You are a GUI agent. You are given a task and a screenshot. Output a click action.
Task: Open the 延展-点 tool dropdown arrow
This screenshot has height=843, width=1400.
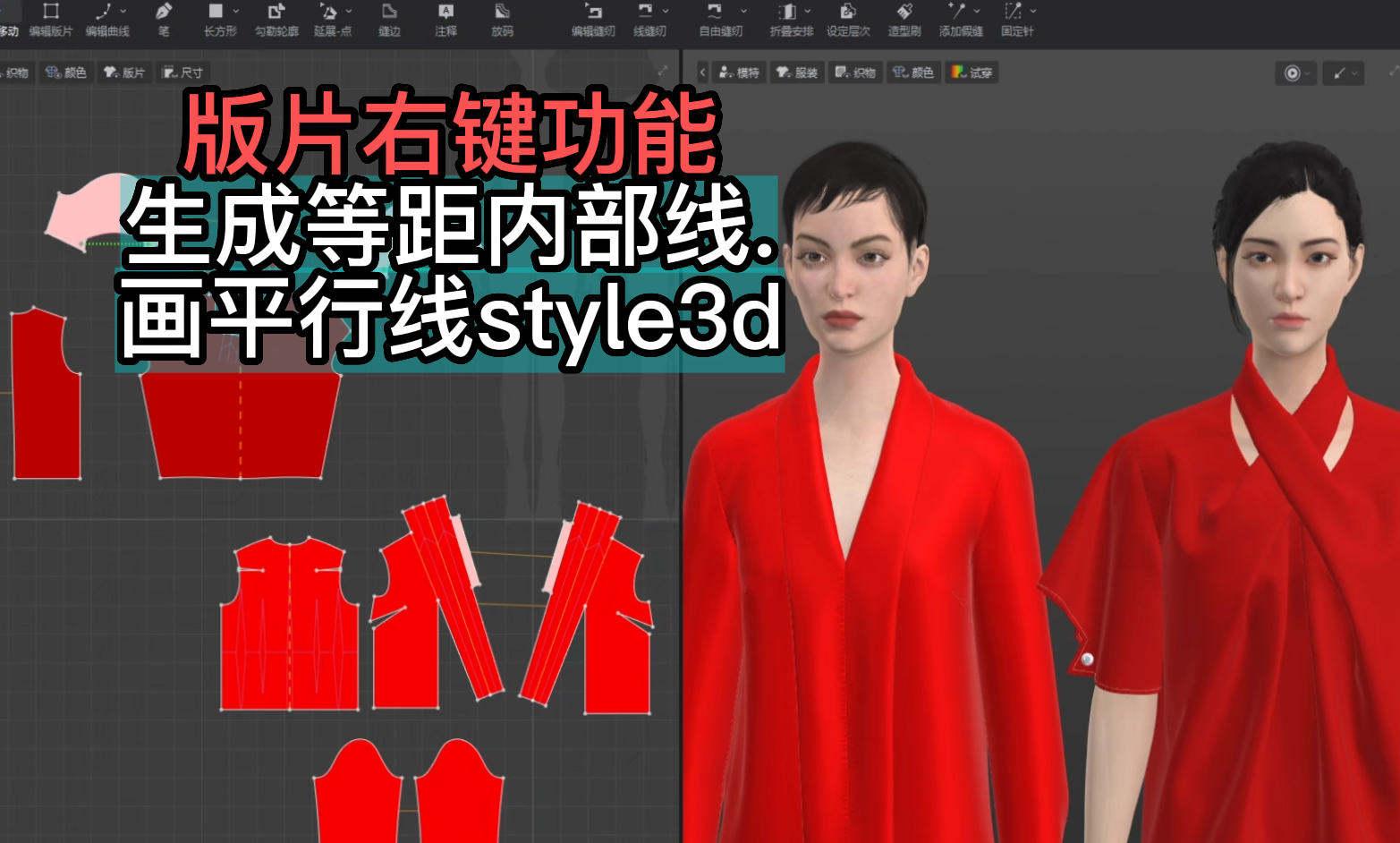(x=349, y=11)
